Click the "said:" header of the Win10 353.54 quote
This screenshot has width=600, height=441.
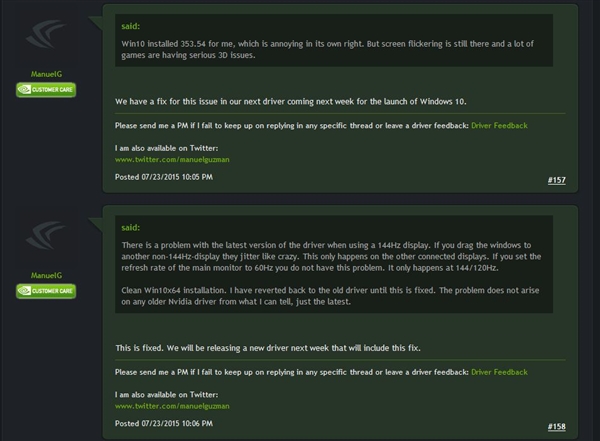130,26
